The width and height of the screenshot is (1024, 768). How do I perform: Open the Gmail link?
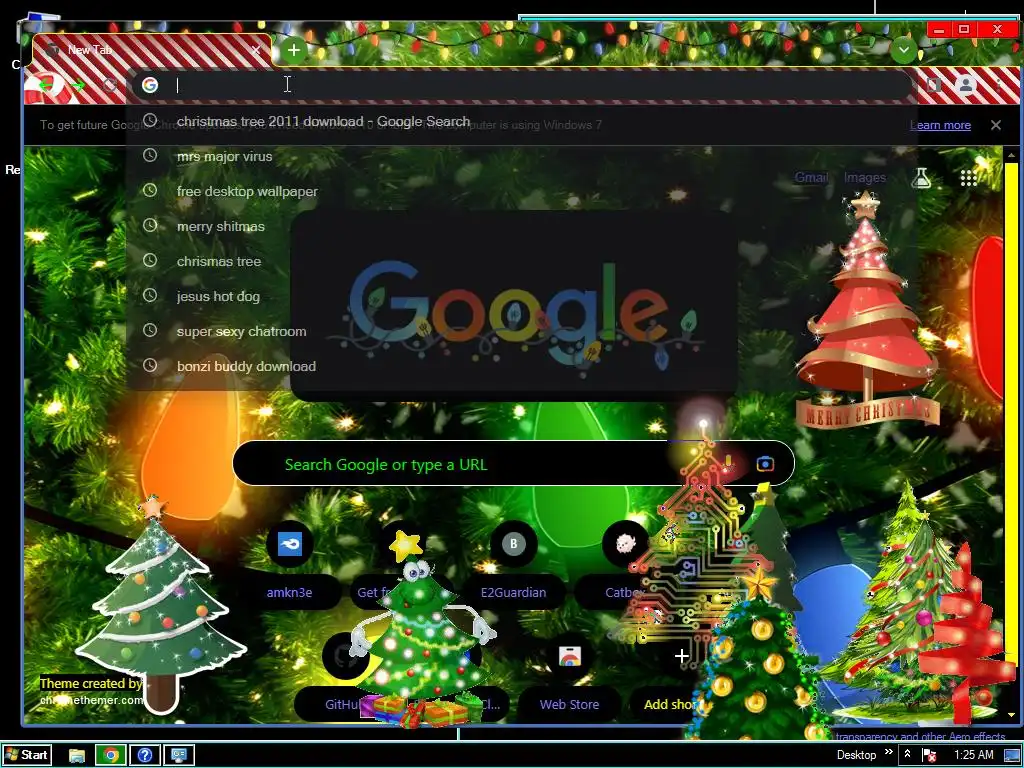coord(811,177)
